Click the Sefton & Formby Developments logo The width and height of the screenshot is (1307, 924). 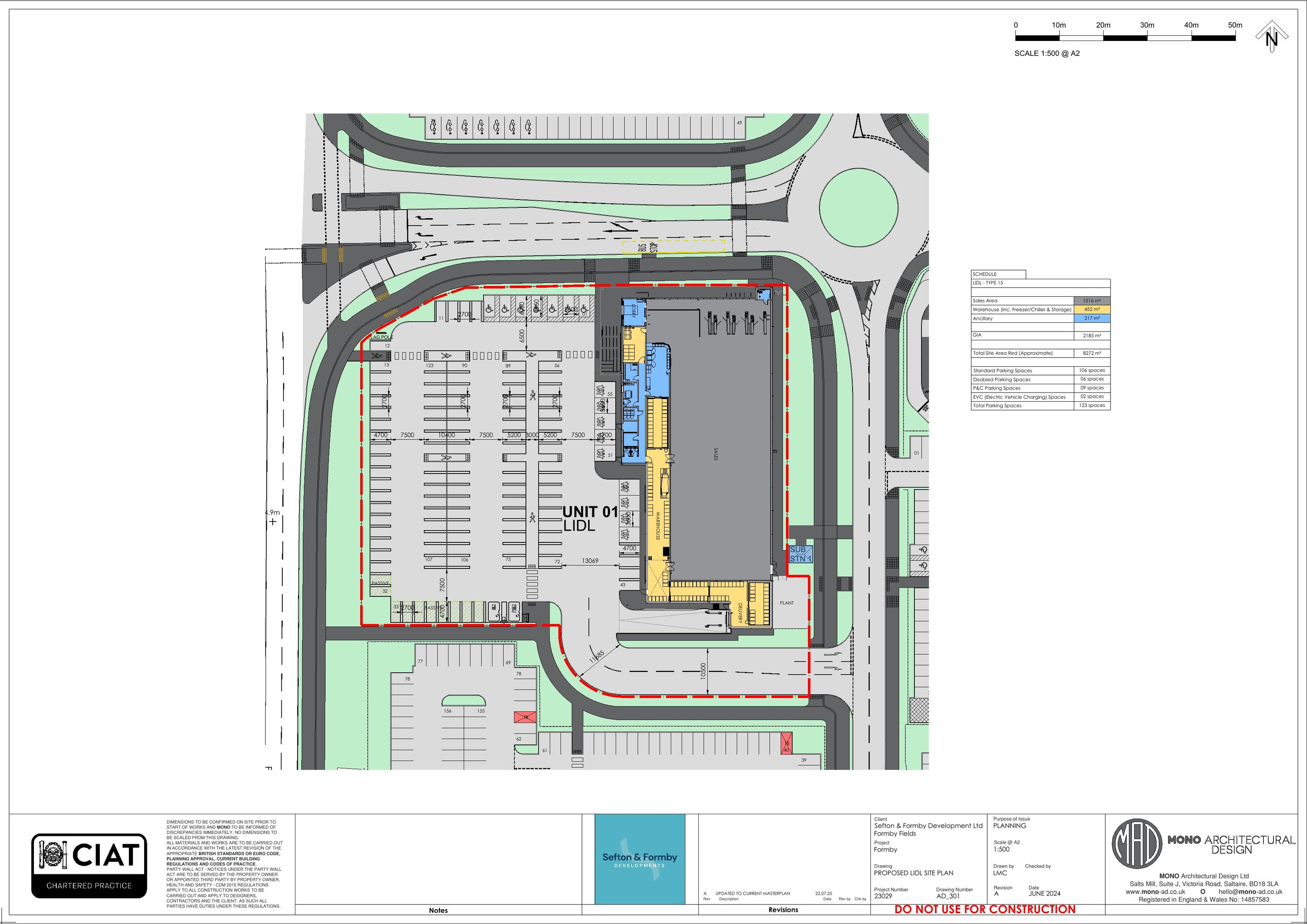(640, 859)
